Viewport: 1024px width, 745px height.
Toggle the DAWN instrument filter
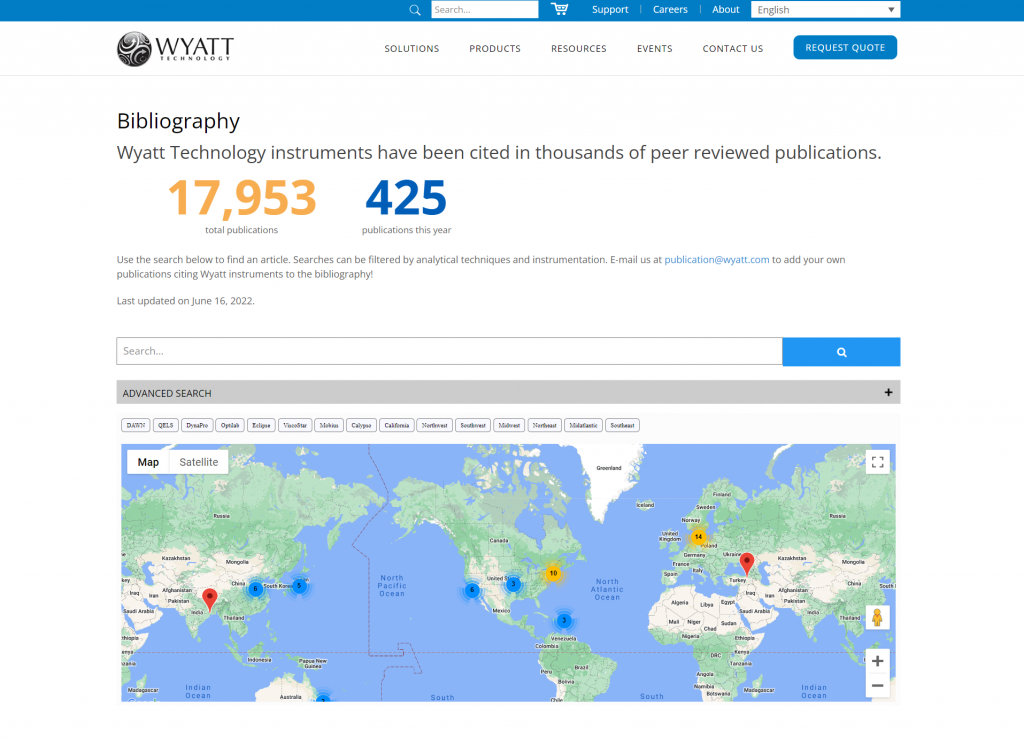(x=136, y=425)
